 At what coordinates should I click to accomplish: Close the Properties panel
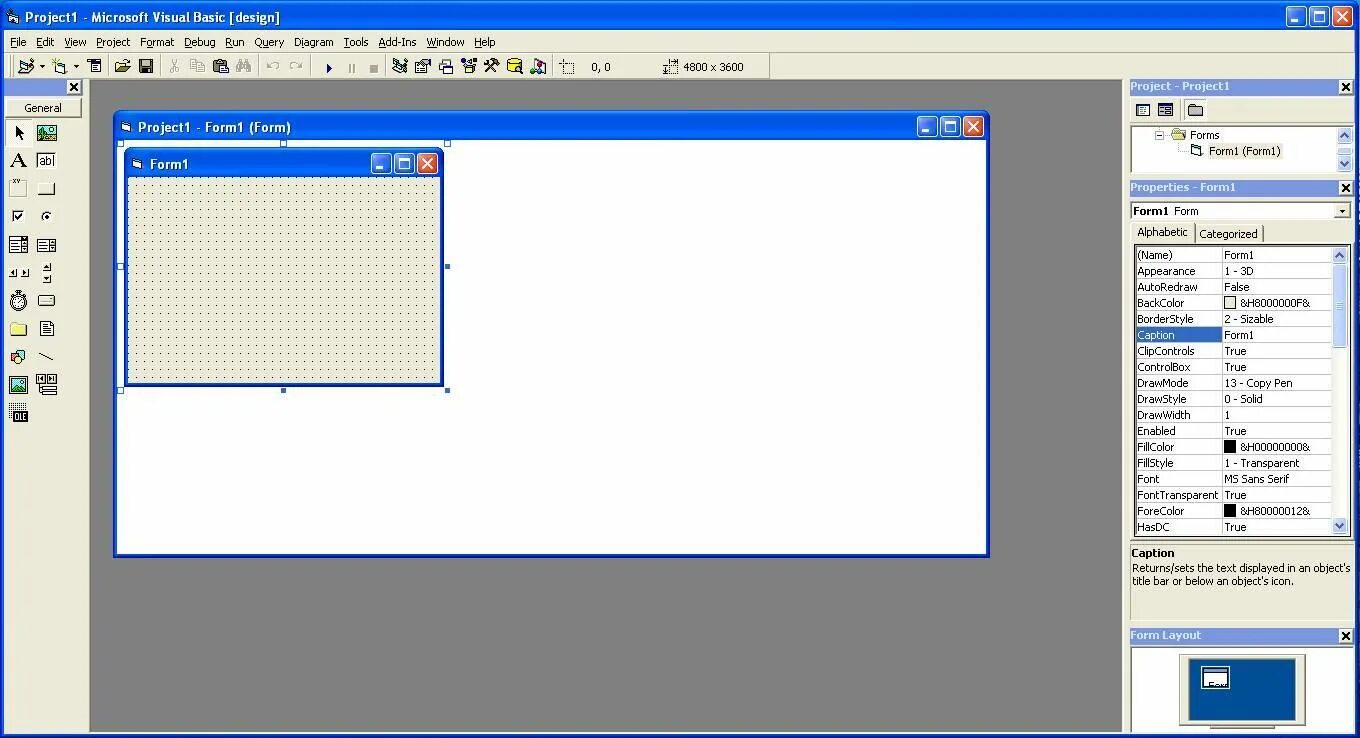pos(1345,188)
